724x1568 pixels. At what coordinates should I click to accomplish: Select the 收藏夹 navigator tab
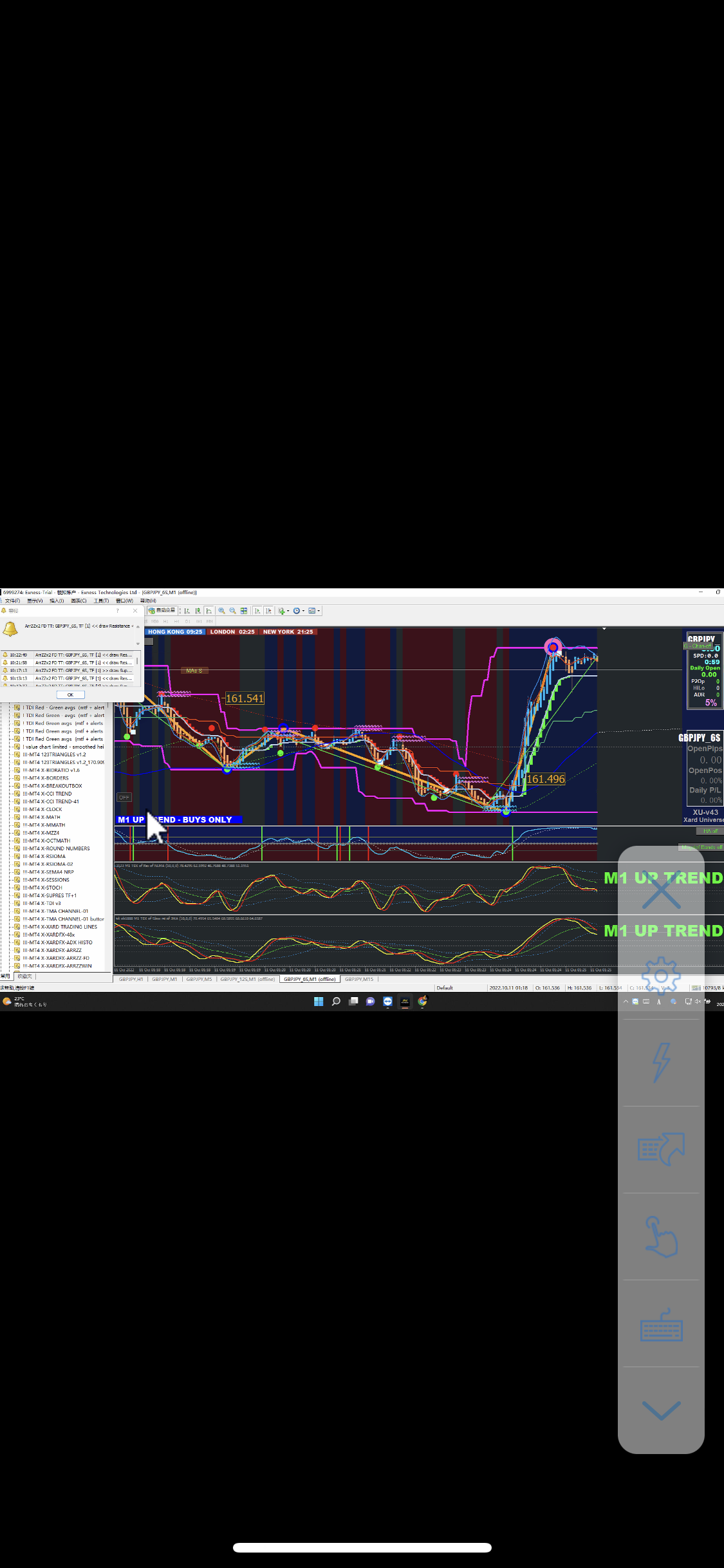[24, 976]
